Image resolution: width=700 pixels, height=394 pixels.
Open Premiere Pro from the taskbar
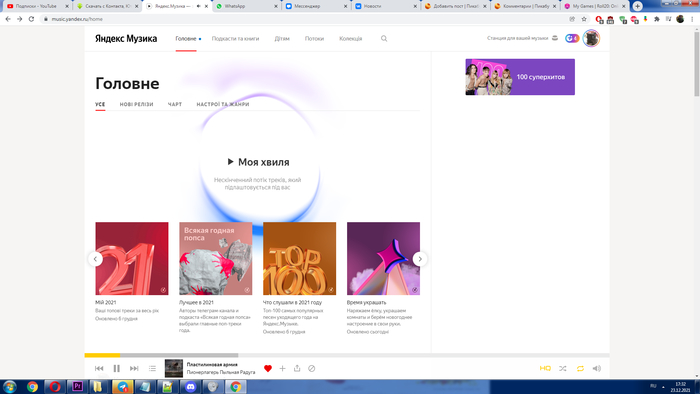(78, 386)
